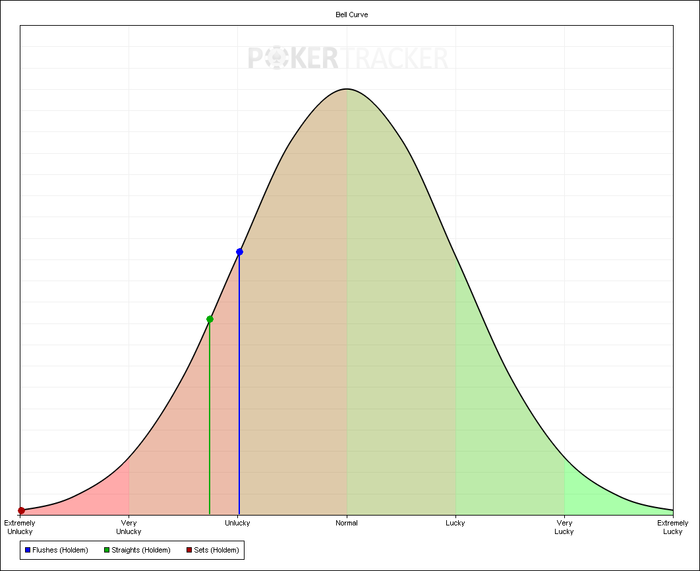Select Sets (Holdem) legend entry
Viewport: 700px width, 571px height.
point(213,550)
